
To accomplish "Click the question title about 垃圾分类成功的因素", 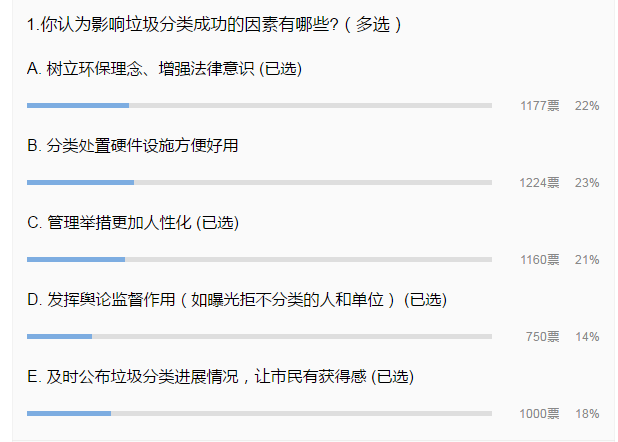I will coord(214,25).
